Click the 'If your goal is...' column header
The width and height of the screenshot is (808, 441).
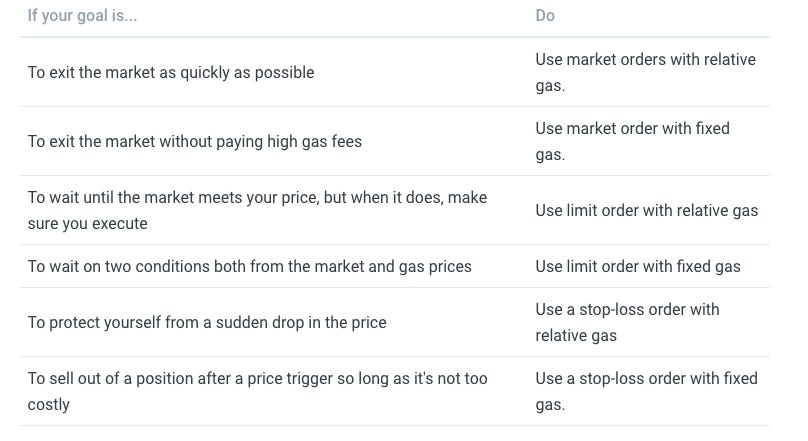pos(82,15)
